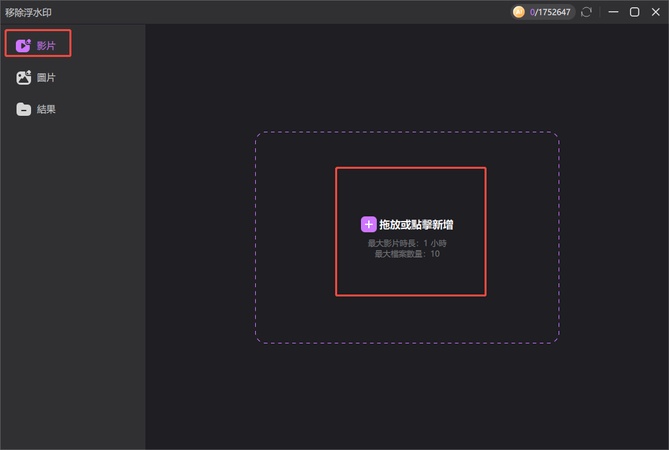Click the purple video icon beside 影片
This screenshot has height=450, width=669.
pos(24,45)
